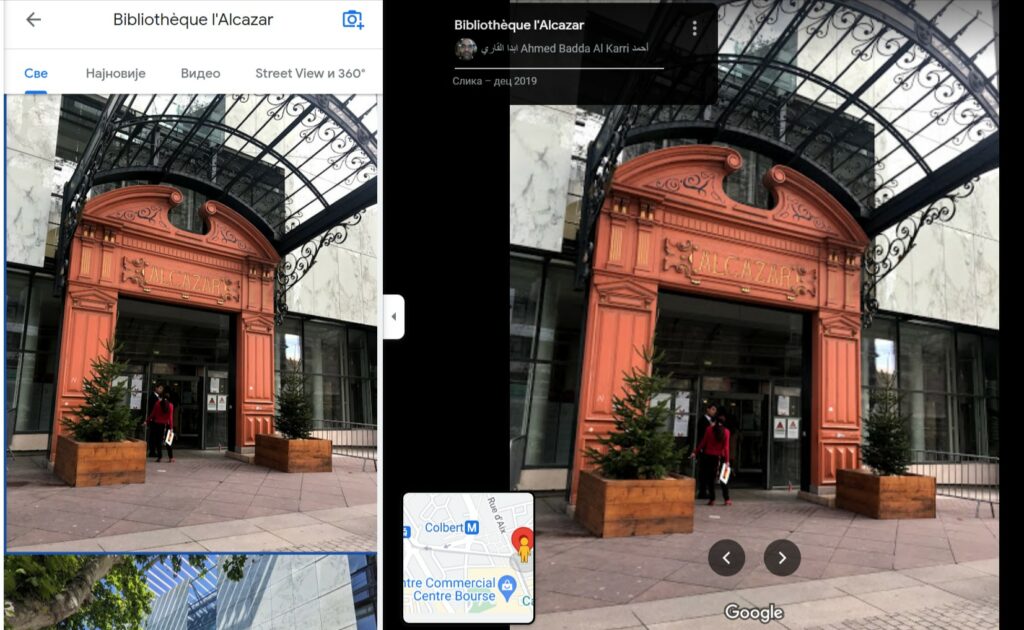1024x630 pixels.
Task: Select the Све tab
Action: (x=36, y=73)
